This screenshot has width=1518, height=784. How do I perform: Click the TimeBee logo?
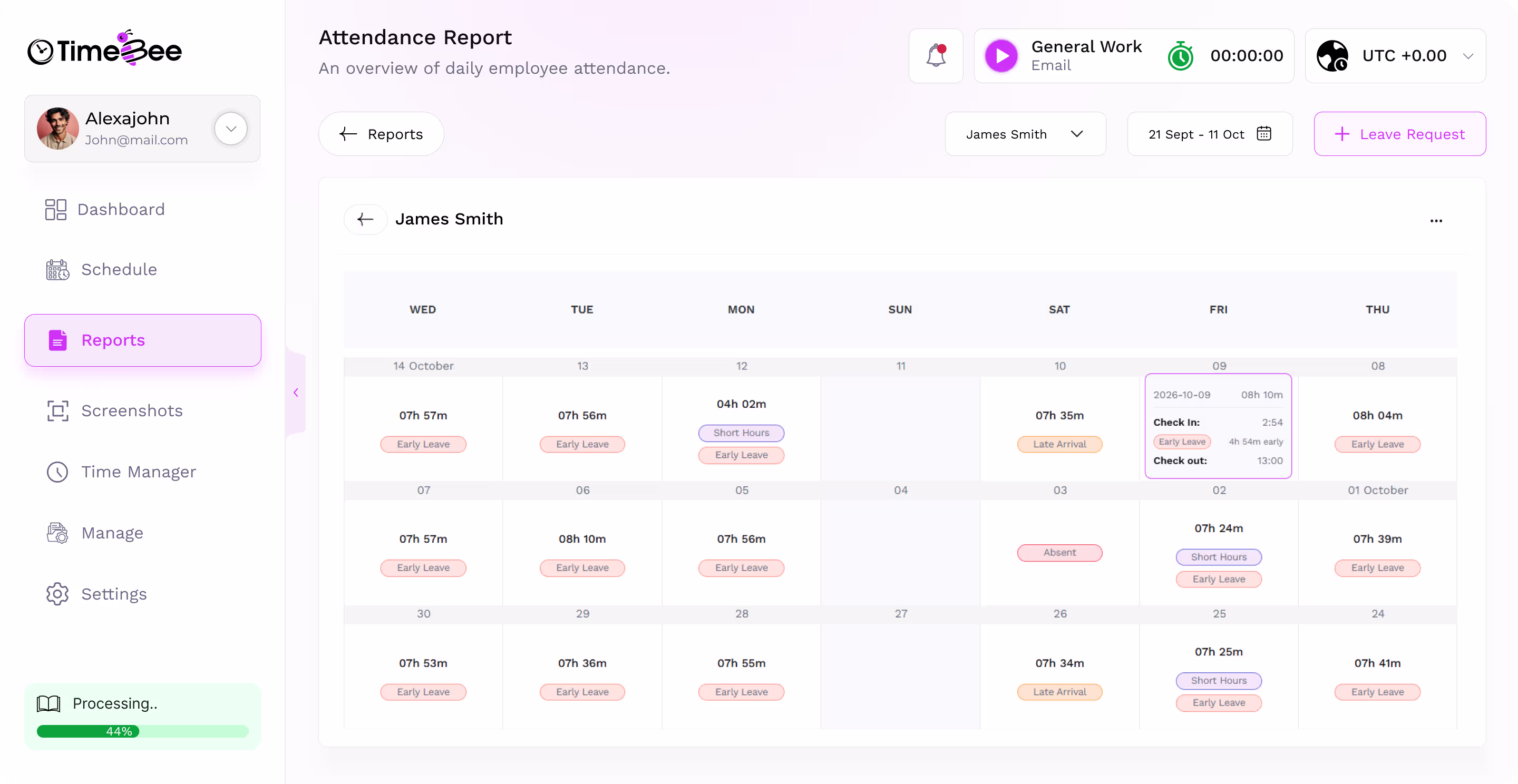click(x=105, y=48)
